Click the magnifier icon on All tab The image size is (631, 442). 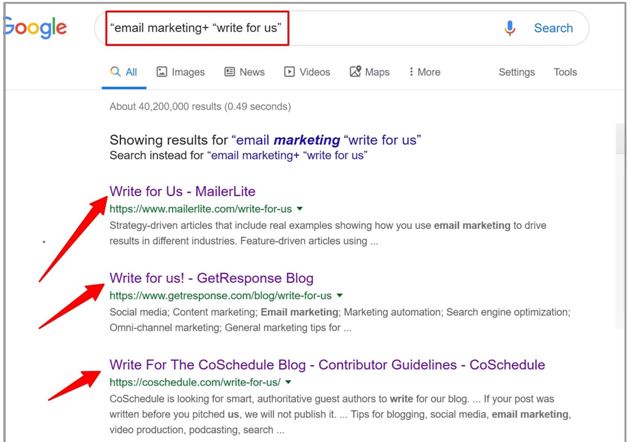click(x=117, y=72)
